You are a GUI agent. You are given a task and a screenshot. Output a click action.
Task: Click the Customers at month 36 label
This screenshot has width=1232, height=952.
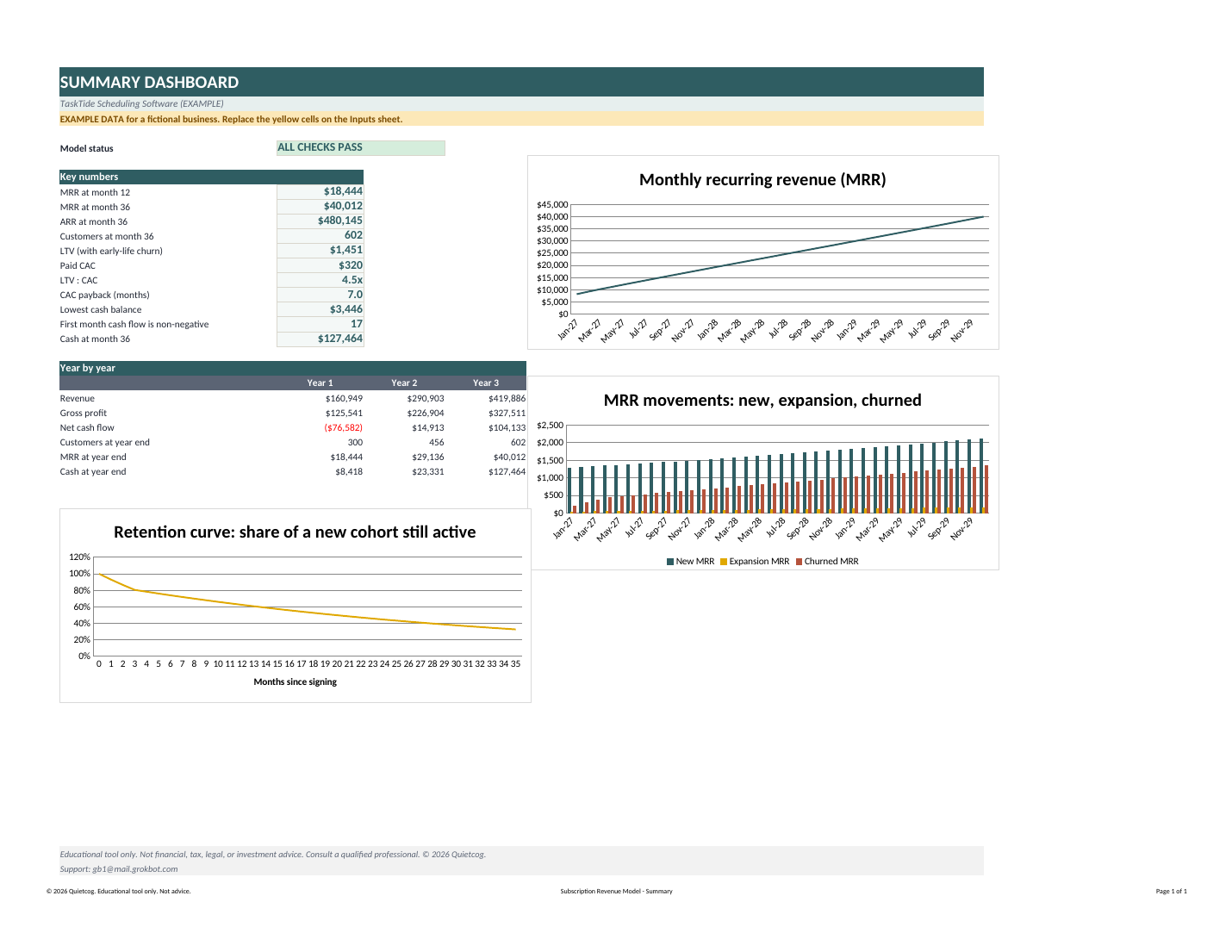(107, 237)
